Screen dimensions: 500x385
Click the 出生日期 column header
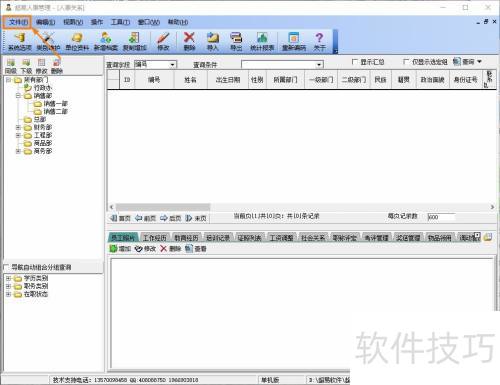pos(228,80)
